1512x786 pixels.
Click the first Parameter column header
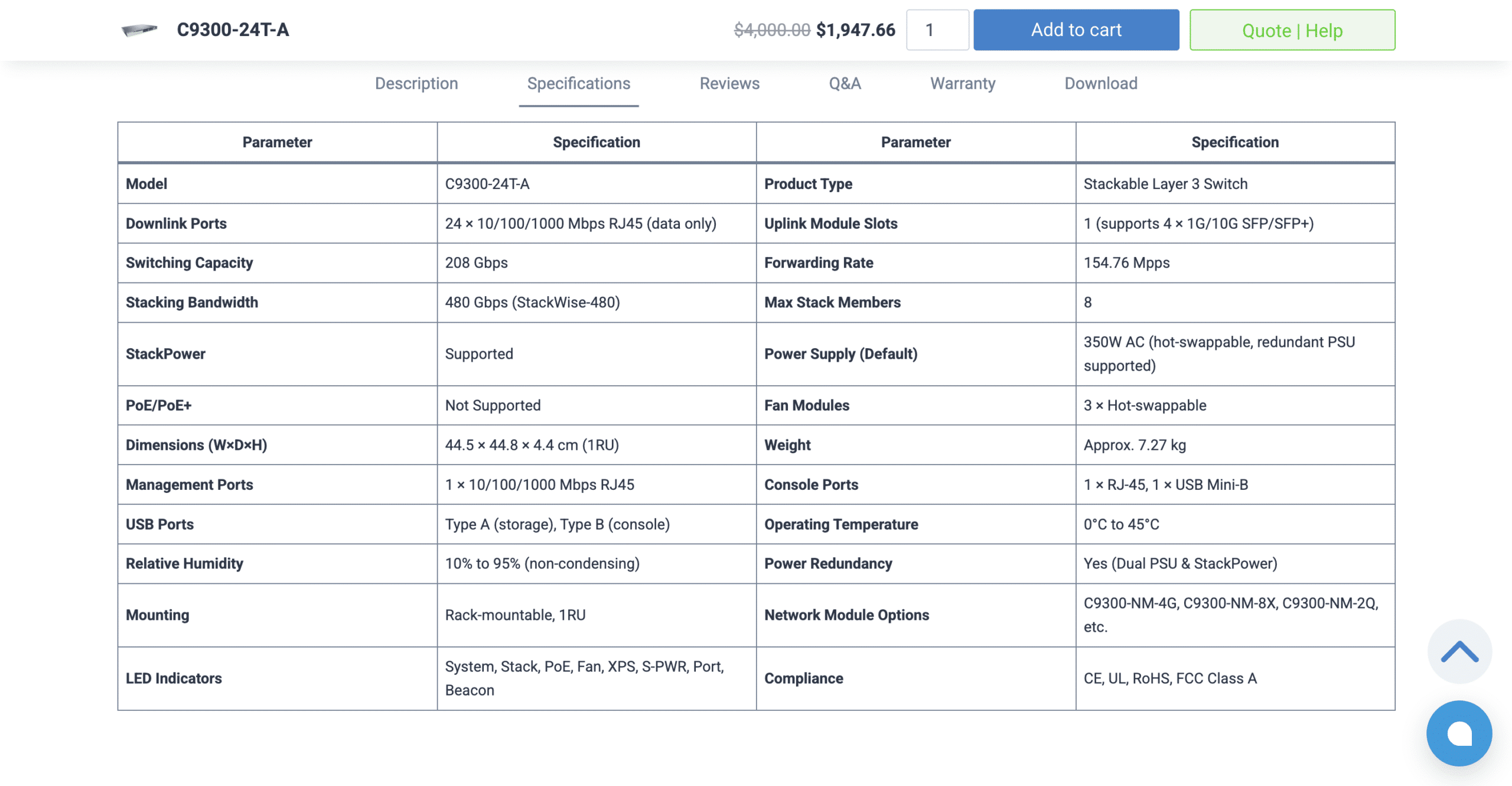click(x=277, y=142)
